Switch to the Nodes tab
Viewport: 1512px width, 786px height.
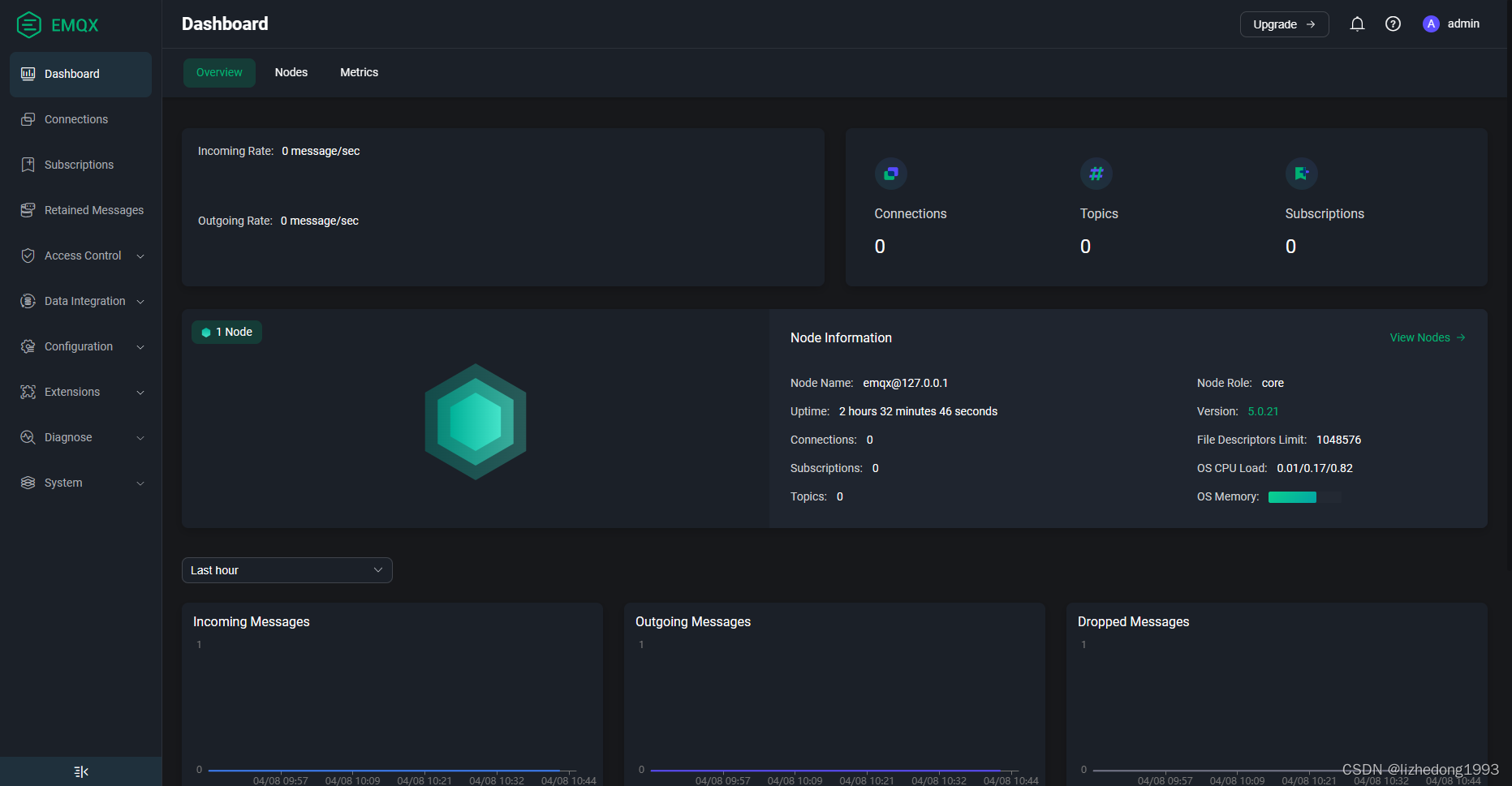pyautogui.click(x=291, y=72)
